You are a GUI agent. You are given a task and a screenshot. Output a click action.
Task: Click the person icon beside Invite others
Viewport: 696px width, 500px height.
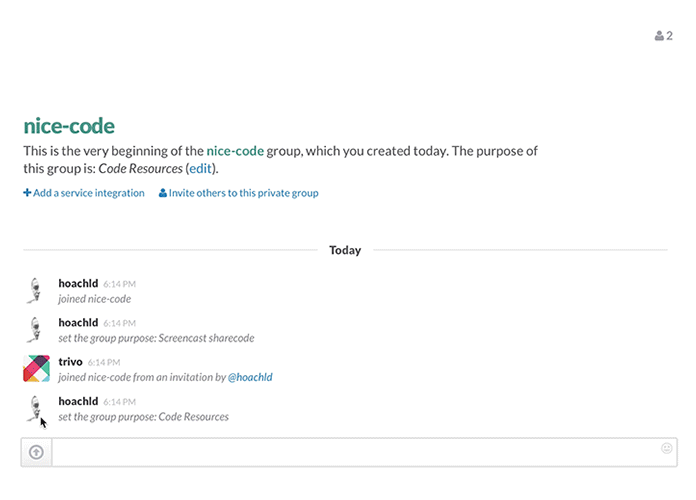point(163,193)
